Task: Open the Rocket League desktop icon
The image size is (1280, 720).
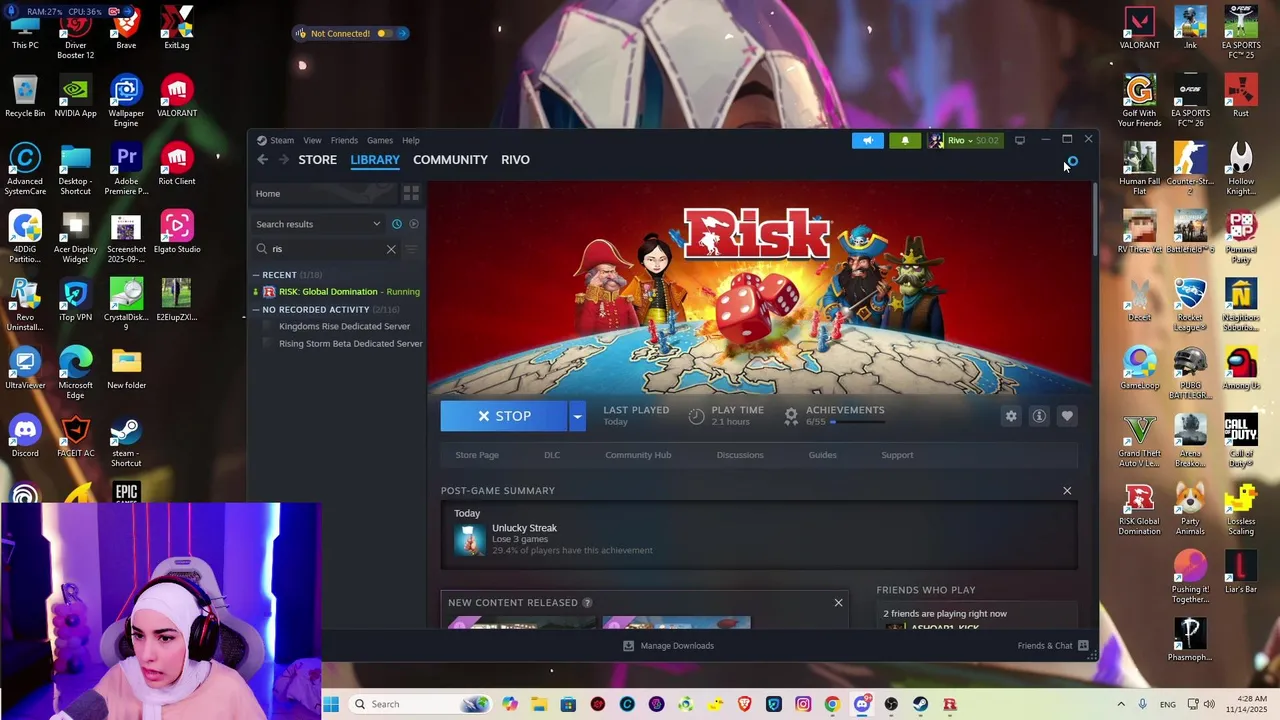Action: 1189,302
